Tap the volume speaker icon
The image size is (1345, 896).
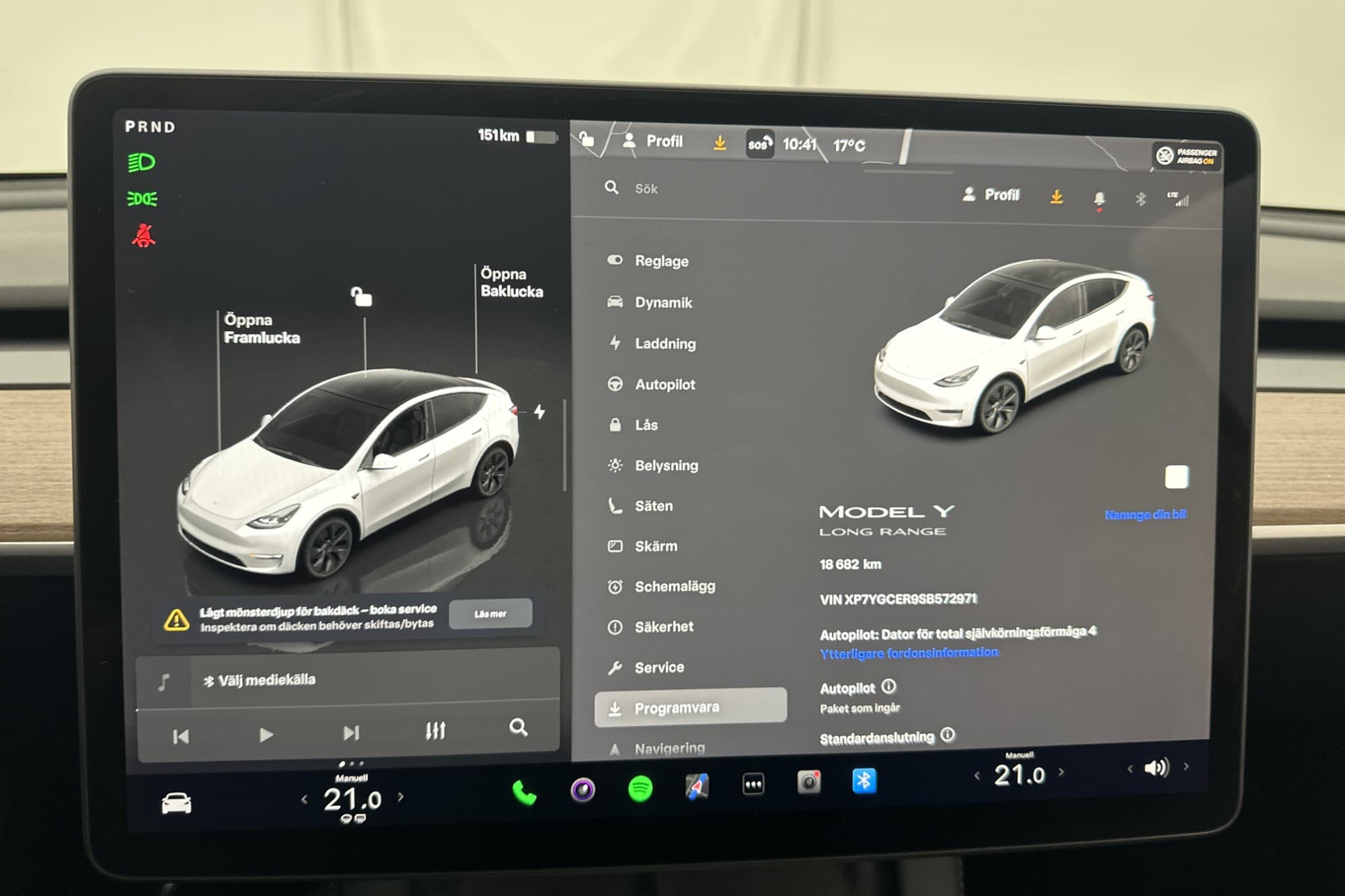1157,768
